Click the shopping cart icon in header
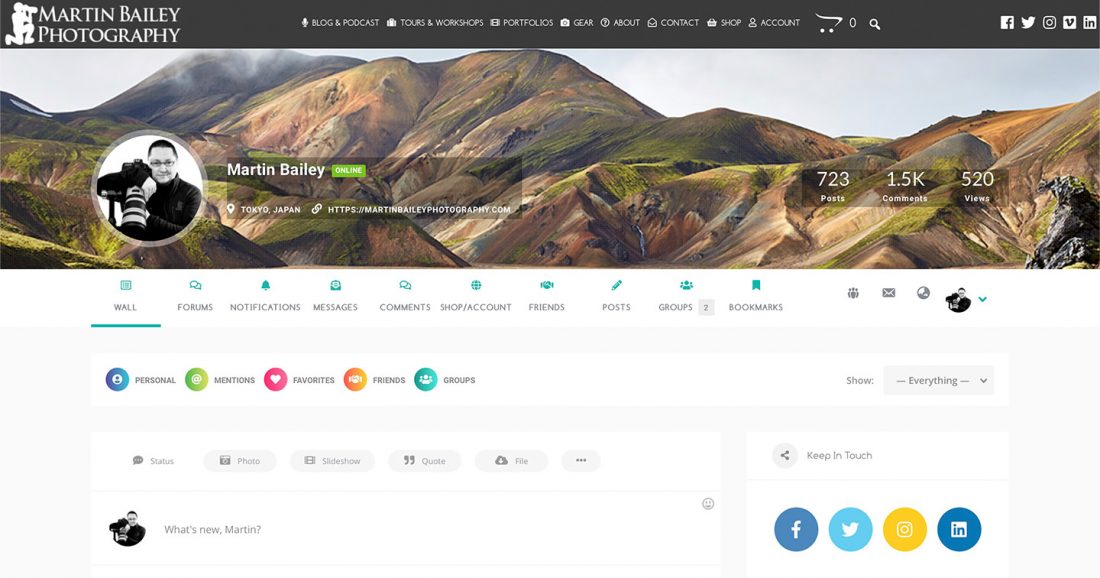This screenshot has height=578, width=1100. (828, 22)
